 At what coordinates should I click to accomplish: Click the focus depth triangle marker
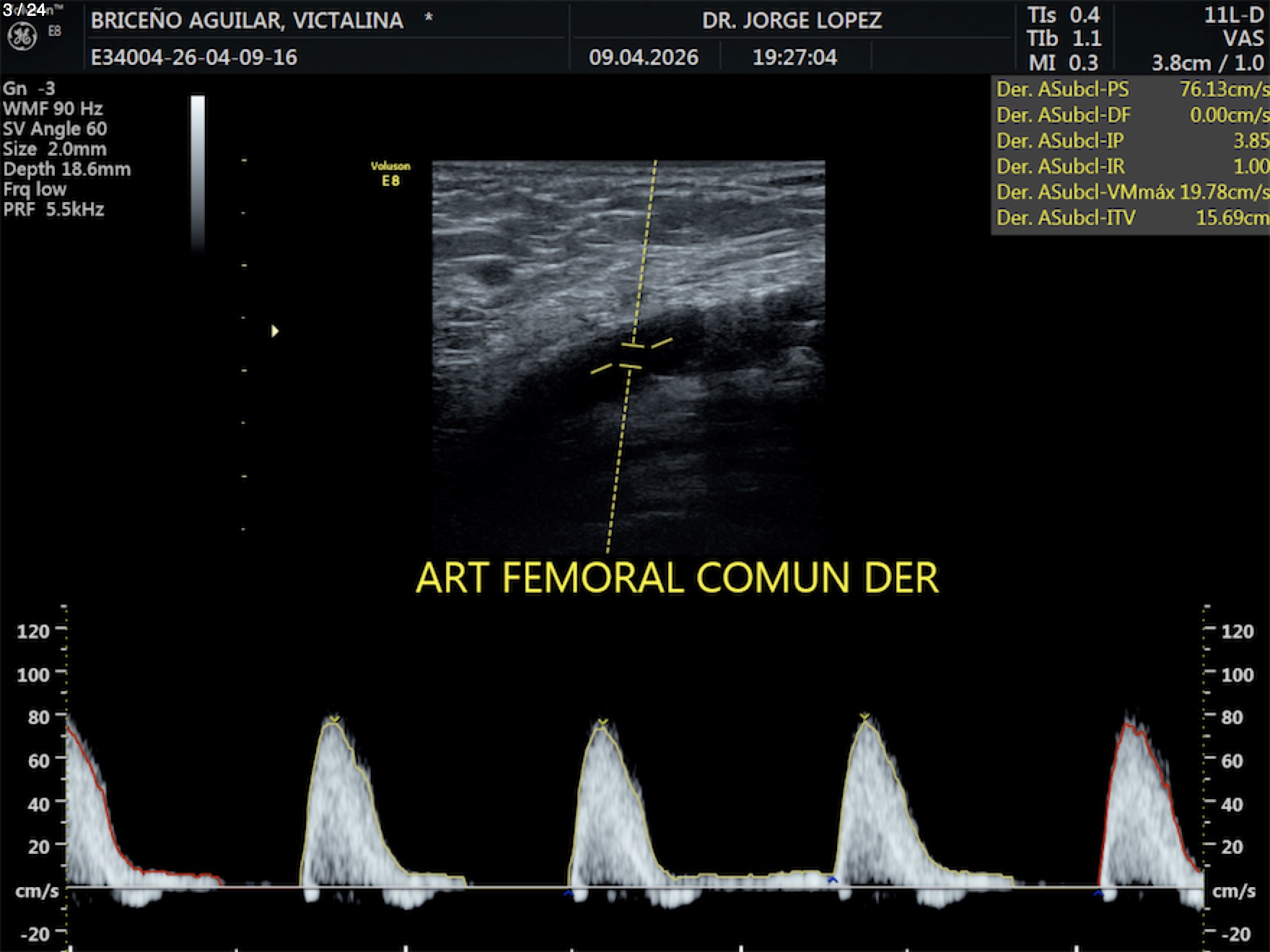[274, 331]
